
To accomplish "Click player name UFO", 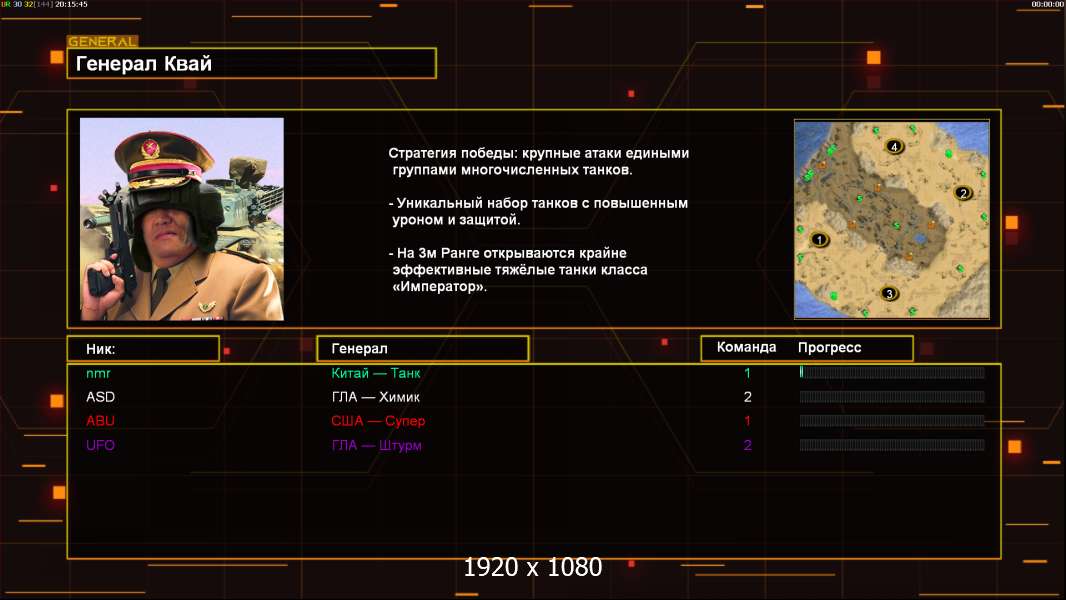I will click(101, 445).
